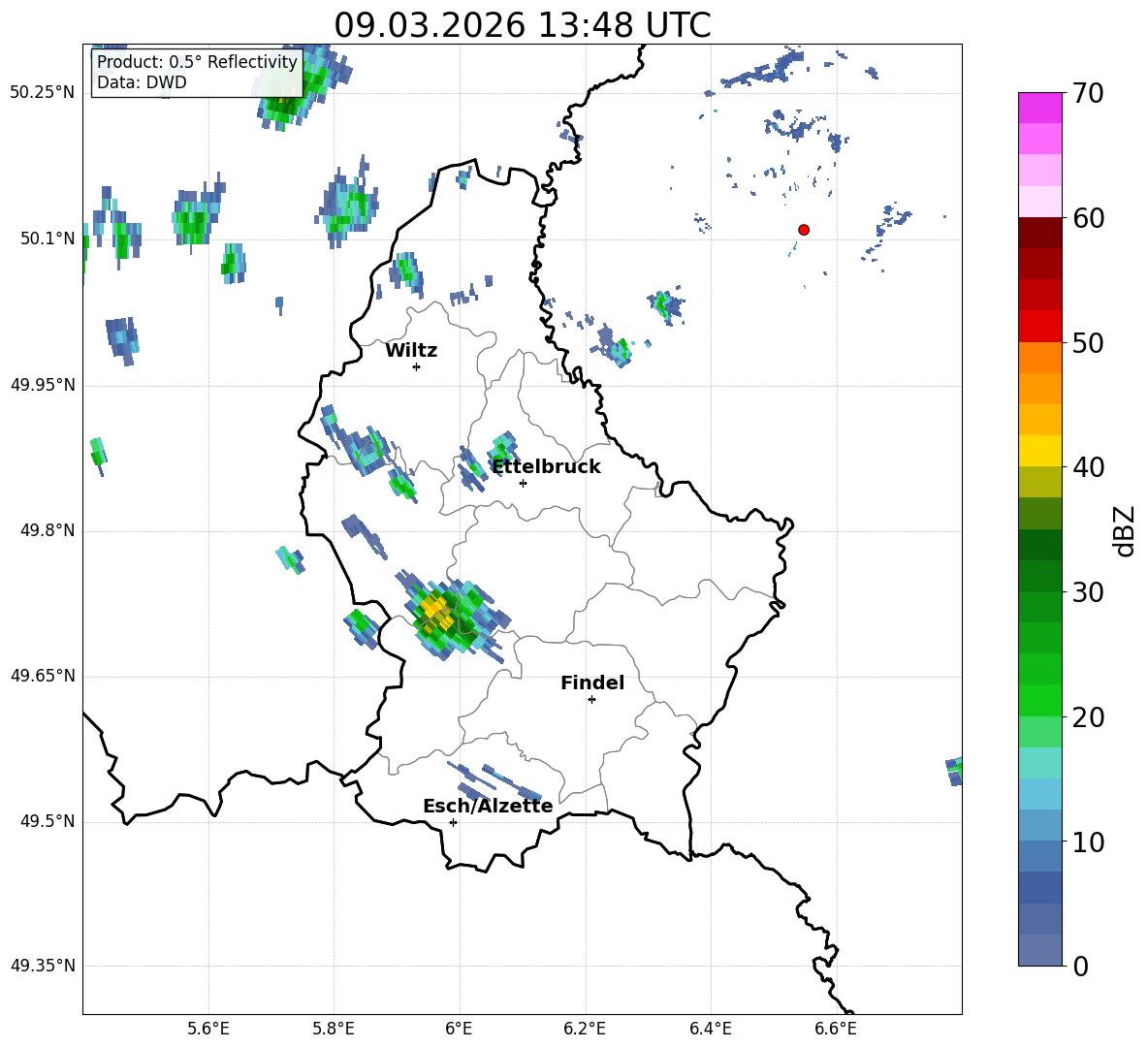This screenshot has height=1048, width=1148.
Task: Click the orange swatch above 50
Action: [1039, 357]
